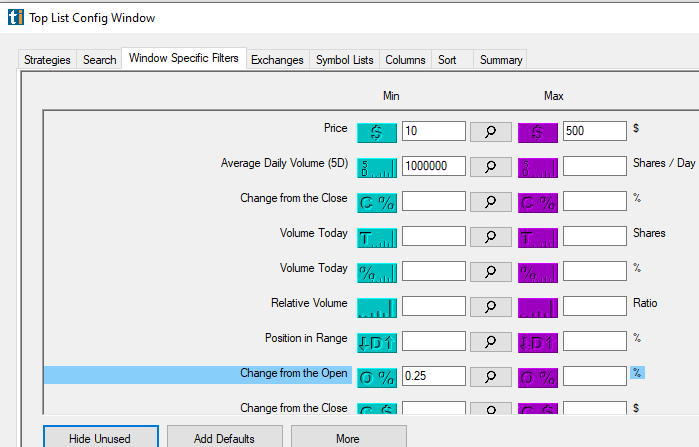
Task: Click the Position in Range label
Action: [306, 338]
